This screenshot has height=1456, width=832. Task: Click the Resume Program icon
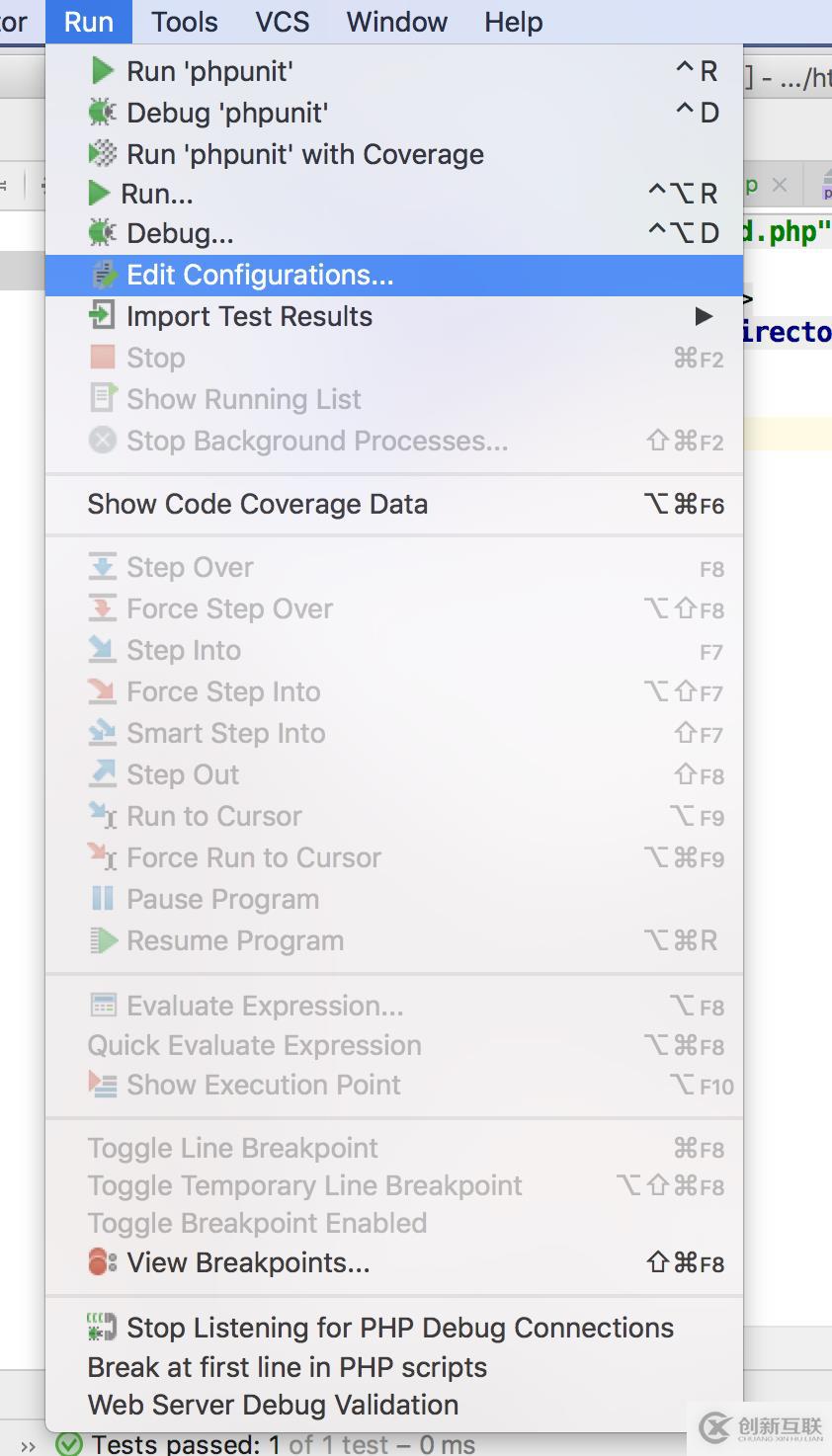(102, 940)
